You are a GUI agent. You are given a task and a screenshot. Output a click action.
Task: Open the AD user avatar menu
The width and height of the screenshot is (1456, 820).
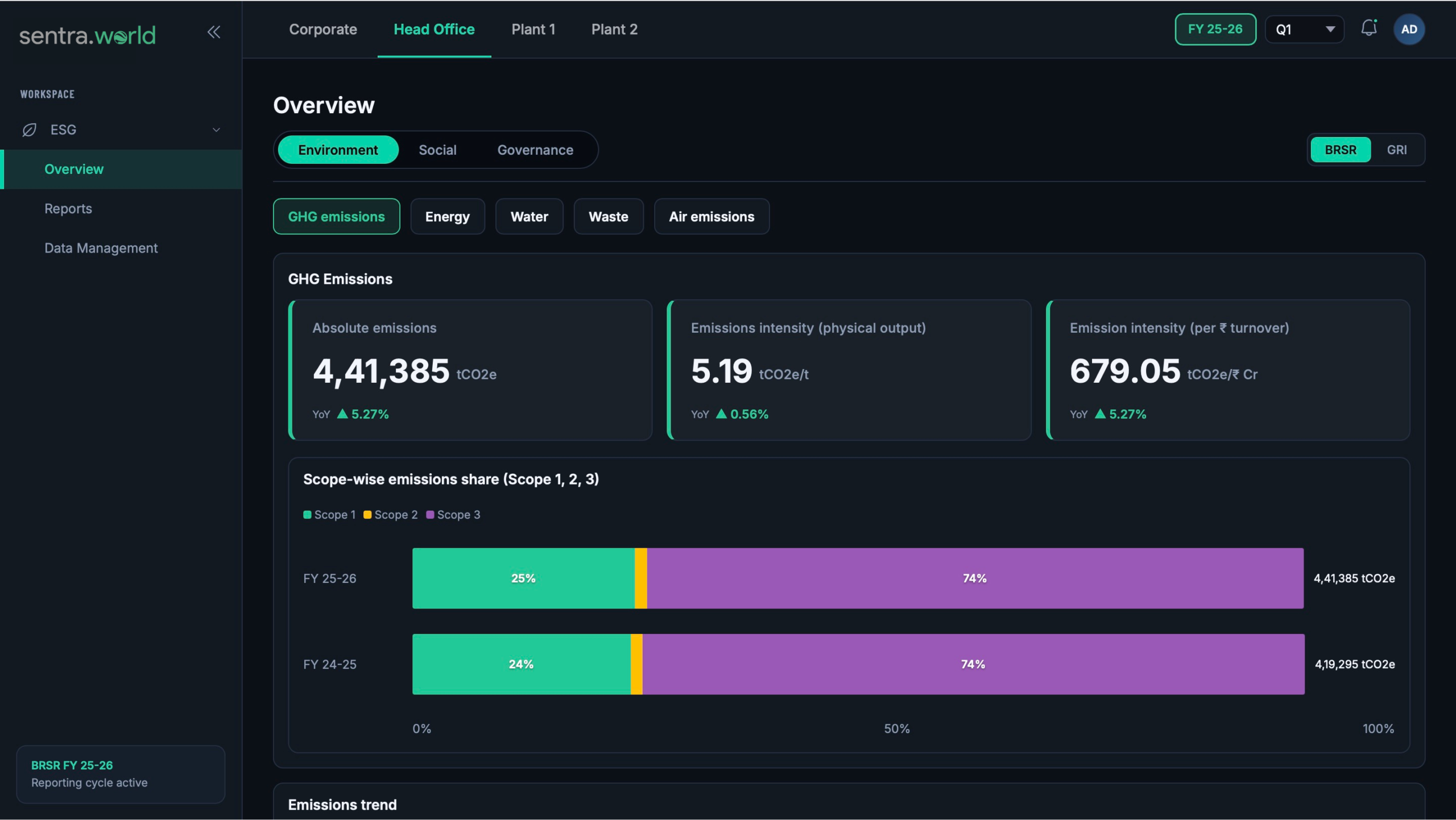(1409, 29)
